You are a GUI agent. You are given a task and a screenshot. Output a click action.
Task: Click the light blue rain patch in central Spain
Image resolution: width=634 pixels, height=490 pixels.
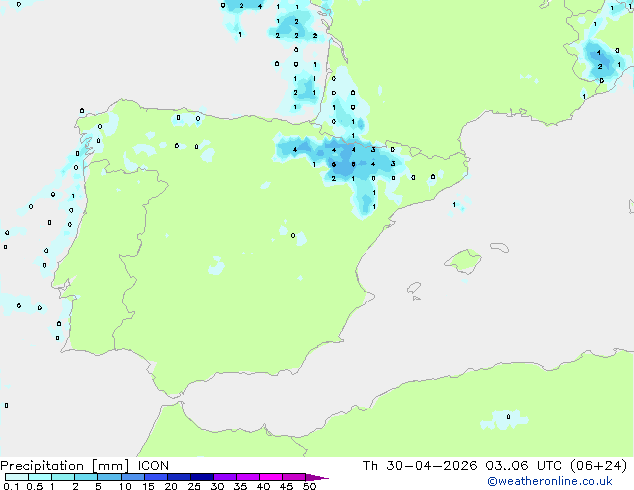[216, 266]
